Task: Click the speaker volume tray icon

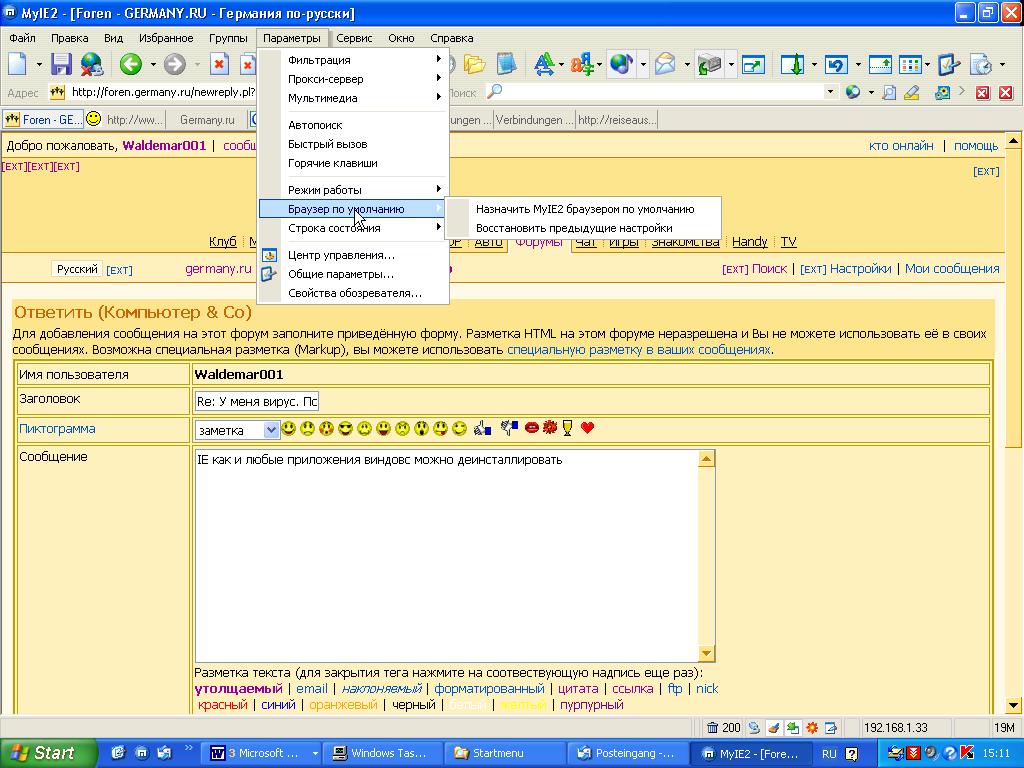Action: (932, 753)
